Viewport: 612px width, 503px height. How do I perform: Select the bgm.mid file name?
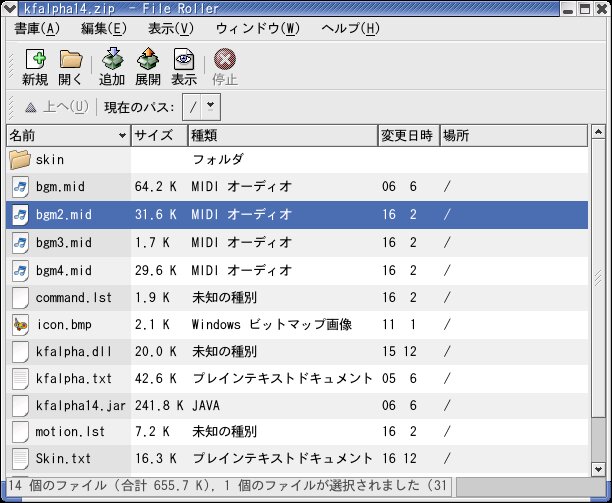tap(60, 187)
